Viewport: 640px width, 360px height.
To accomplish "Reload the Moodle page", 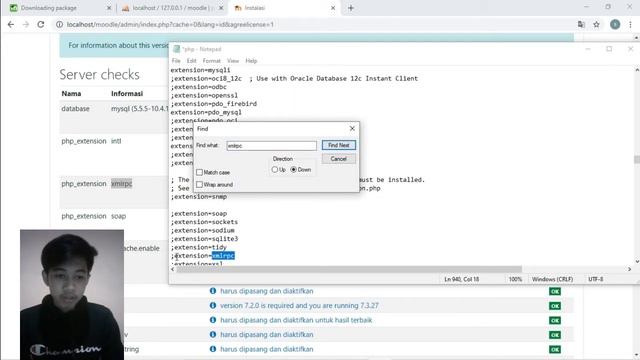I will [41, 24].
